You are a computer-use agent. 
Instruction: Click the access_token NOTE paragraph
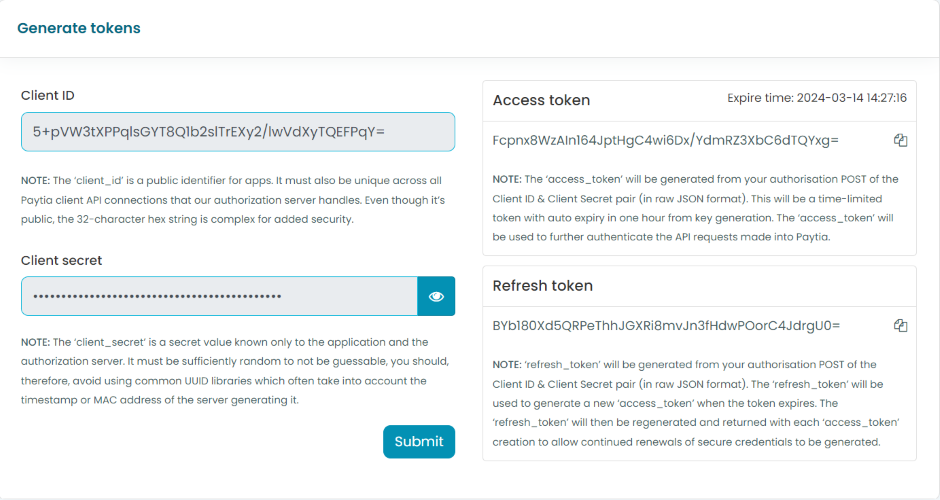coord(695,208)
